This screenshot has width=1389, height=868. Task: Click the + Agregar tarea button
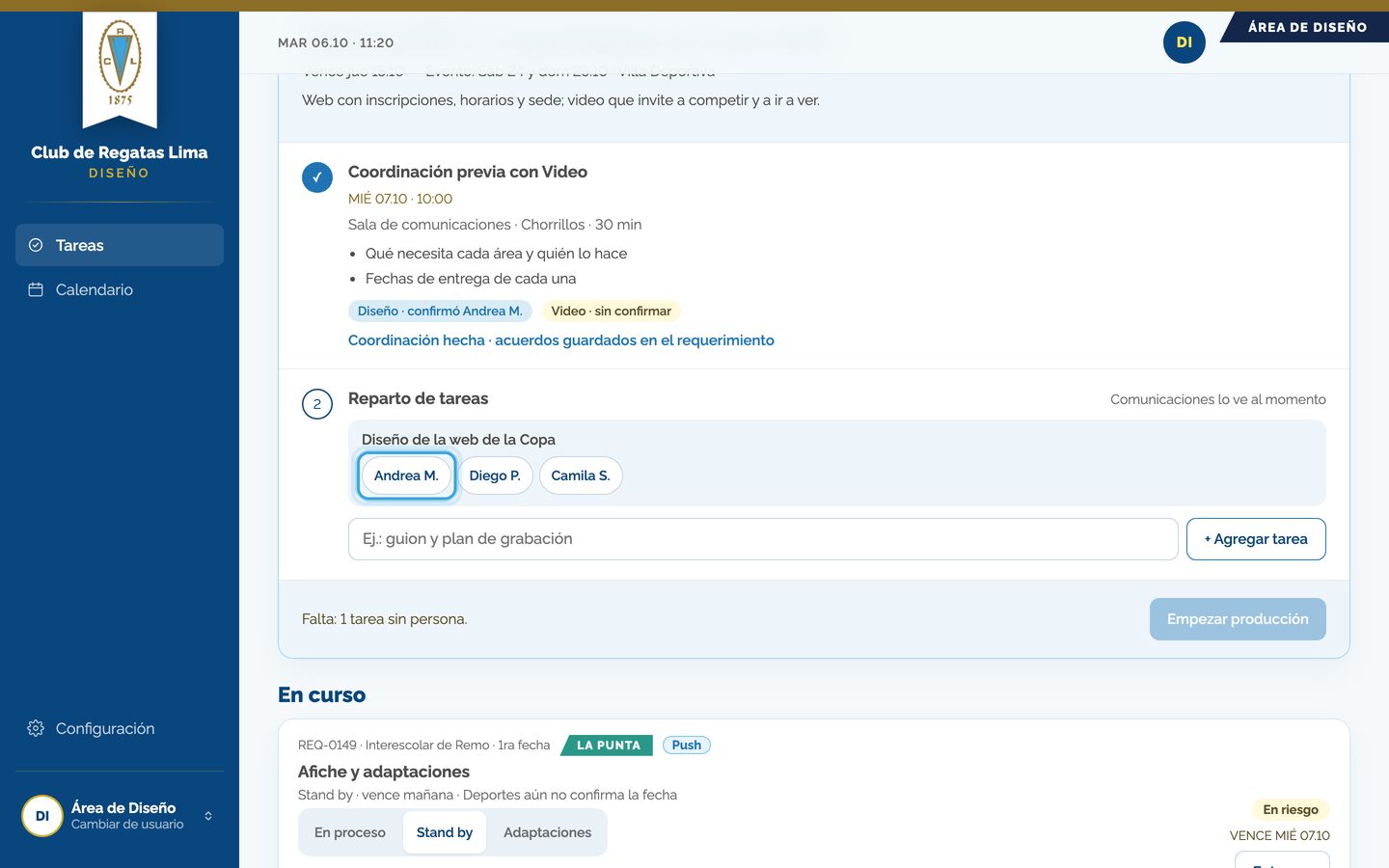point(1256,539)
